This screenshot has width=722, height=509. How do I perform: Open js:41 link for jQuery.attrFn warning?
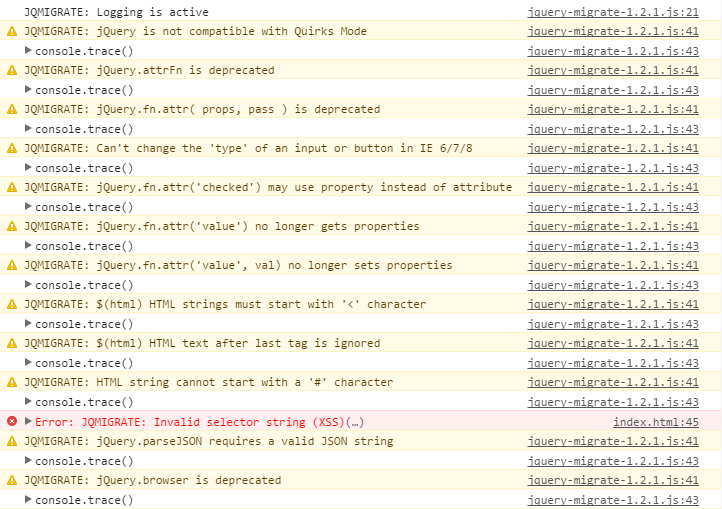[x=613, y=70]
